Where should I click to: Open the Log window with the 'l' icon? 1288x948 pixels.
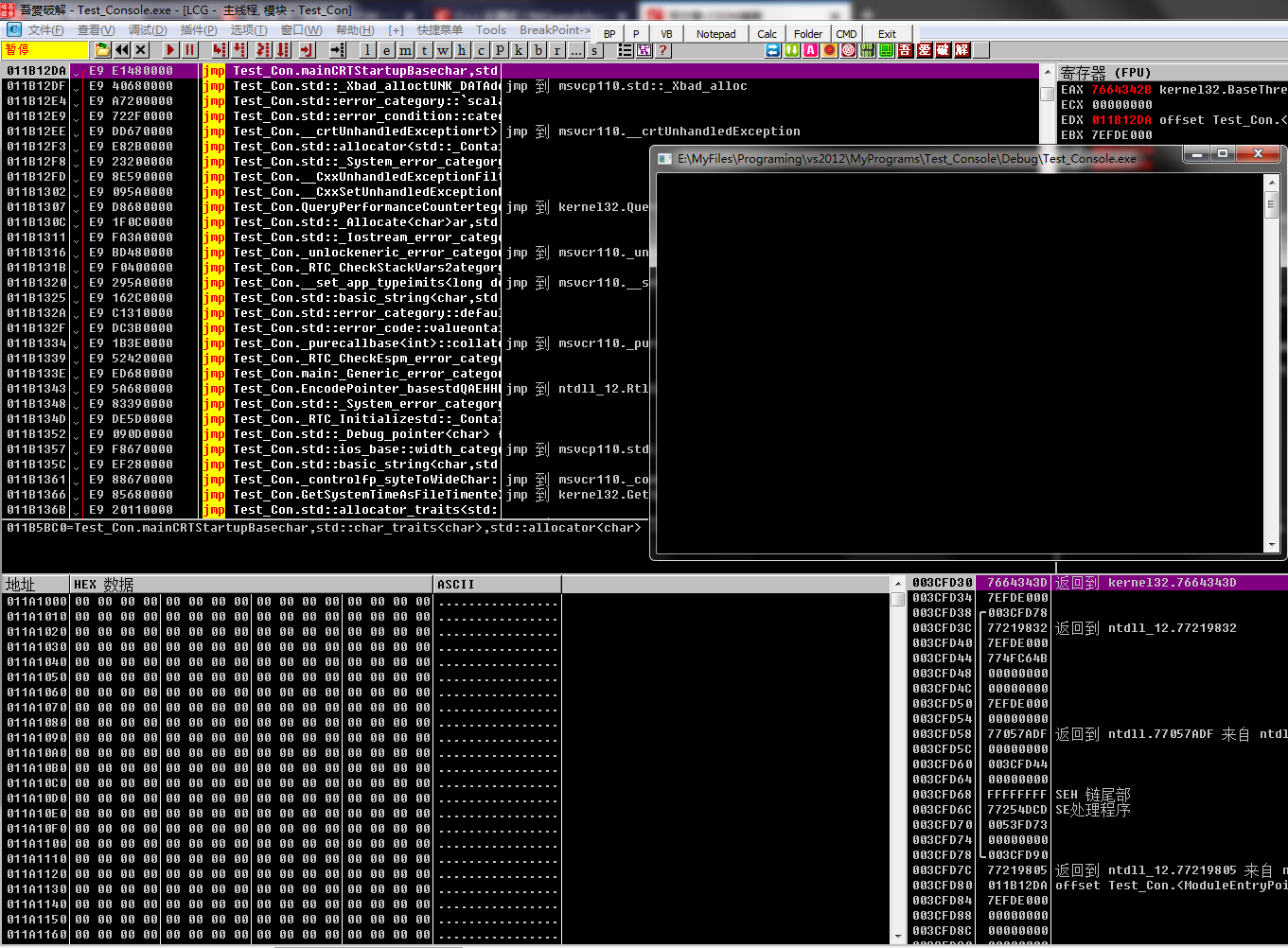(x=366, y=49)
